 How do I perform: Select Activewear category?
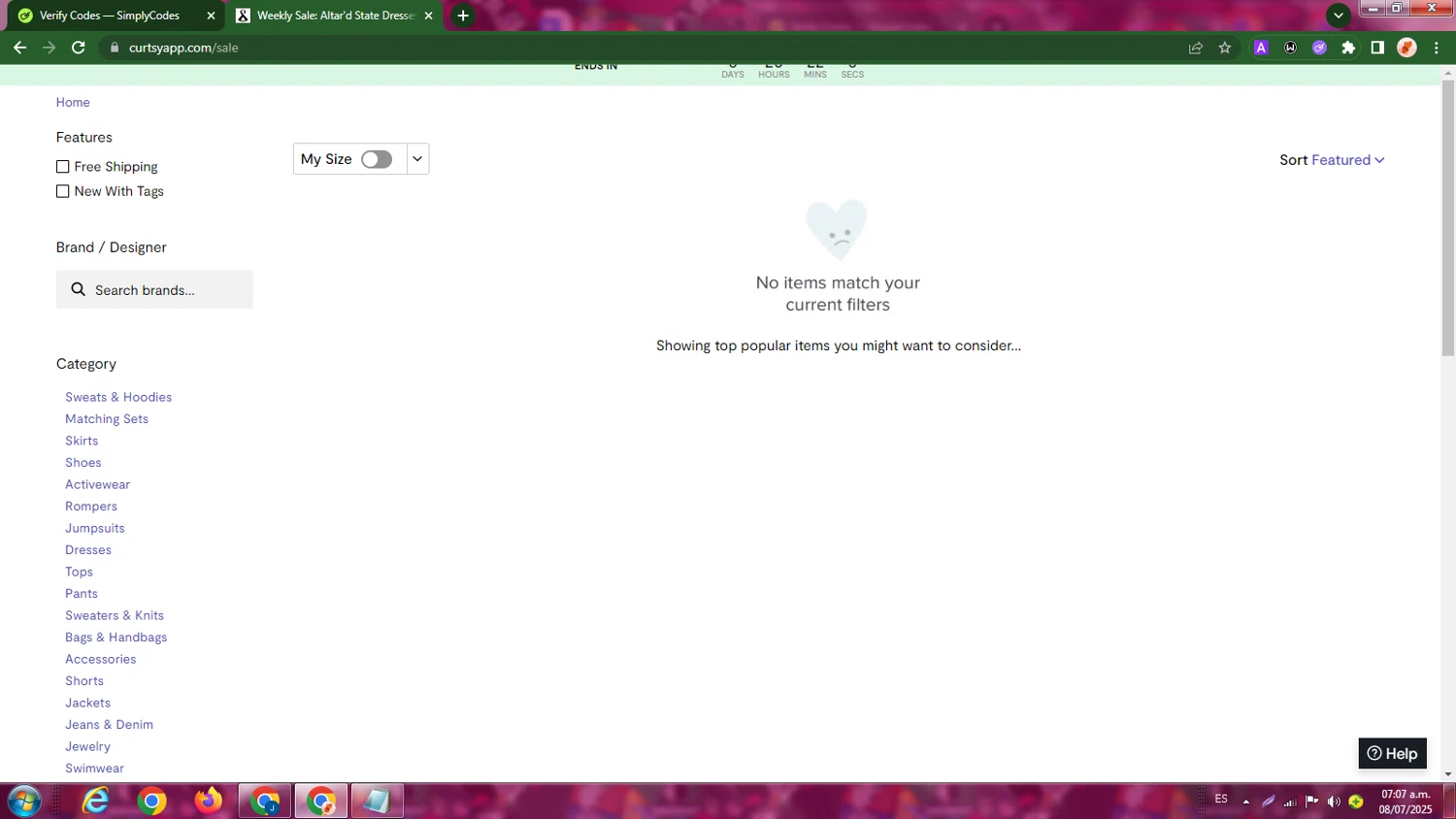tap(97, 484)
